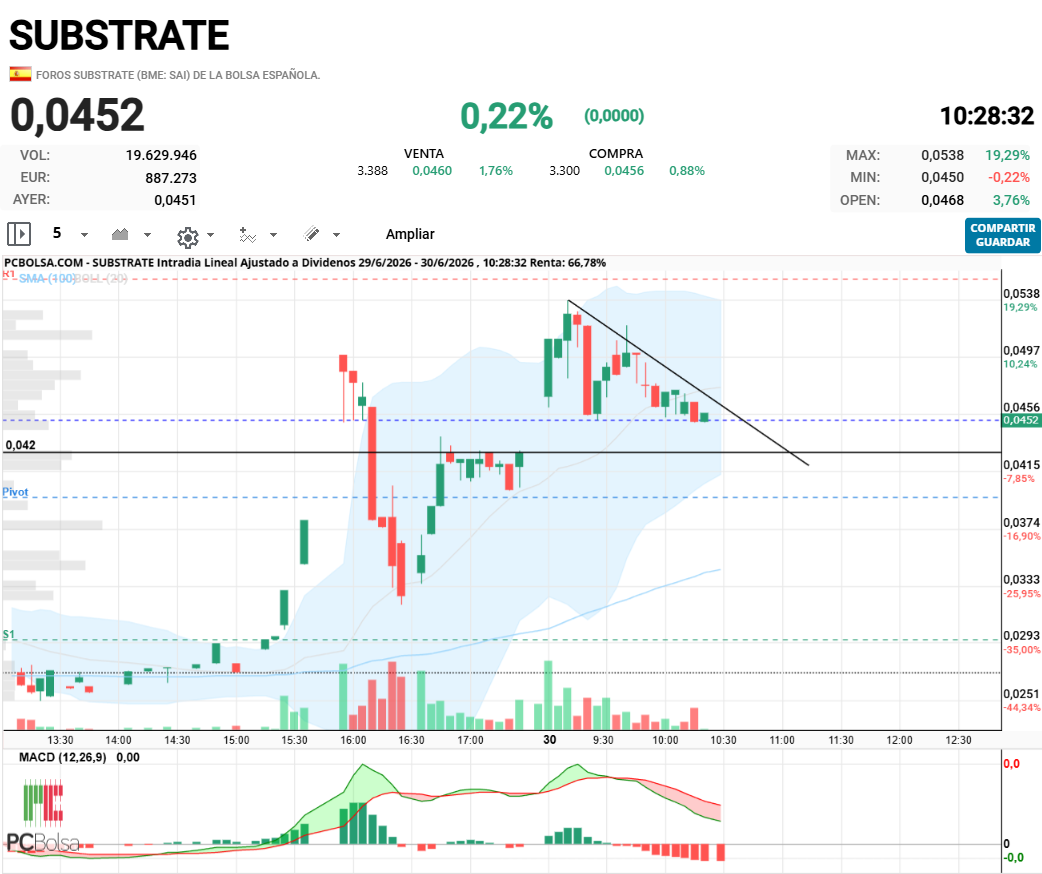This screenshot has height=874, width=1042.
Task: Click the MIN value 0,0450
Action: (942, 177)
